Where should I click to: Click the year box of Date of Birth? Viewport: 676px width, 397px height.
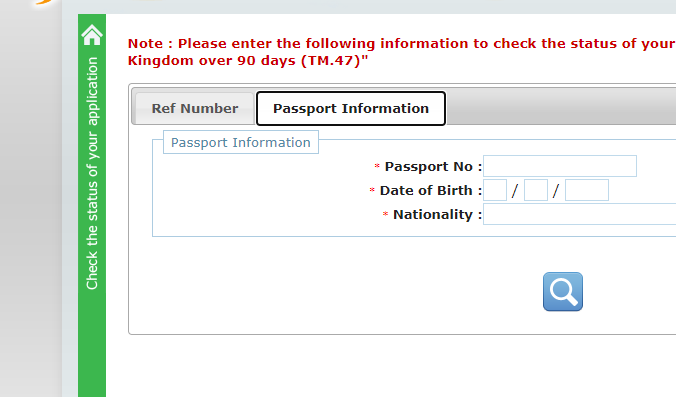[587, 190]
